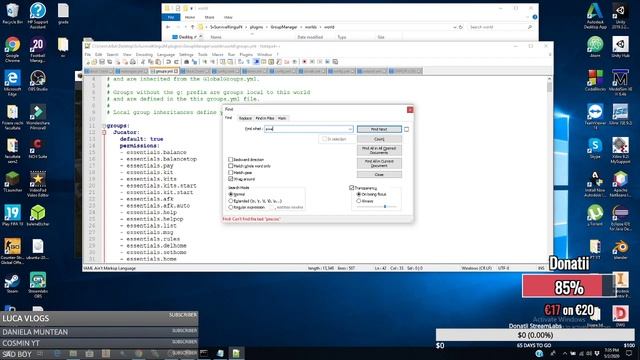
Task: Click the New file icon in Notepad++ toolbar
Action: click(x=87, y=62)
